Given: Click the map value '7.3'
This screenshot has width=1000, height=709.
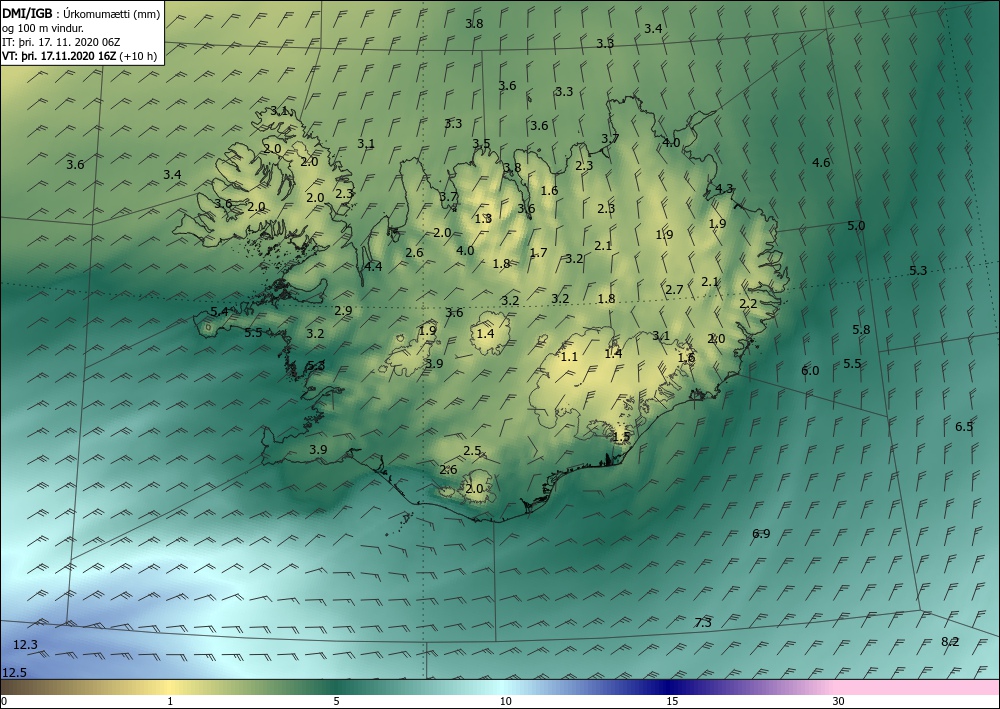Looking at the screenshot, I should coord(703,622).
